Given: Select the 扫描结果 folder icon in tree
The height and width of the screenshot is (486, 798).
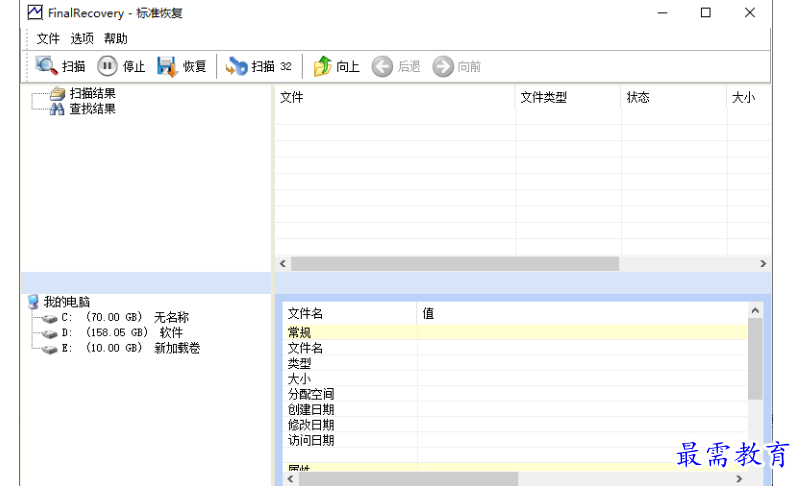Looking at the screenshot, I should coord(58,93).
